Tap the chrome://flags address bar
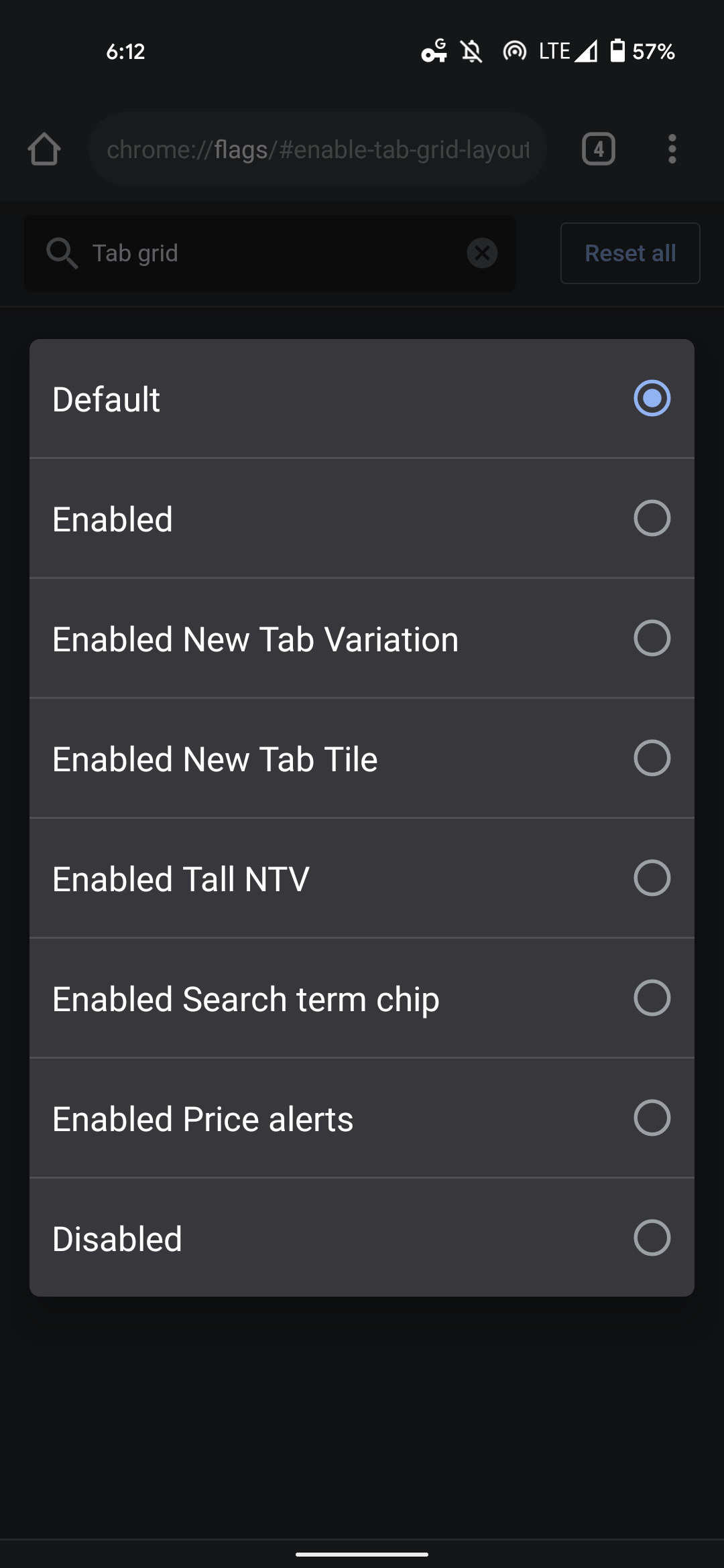Screen dimensions: 724x1568 pos(318,149)
